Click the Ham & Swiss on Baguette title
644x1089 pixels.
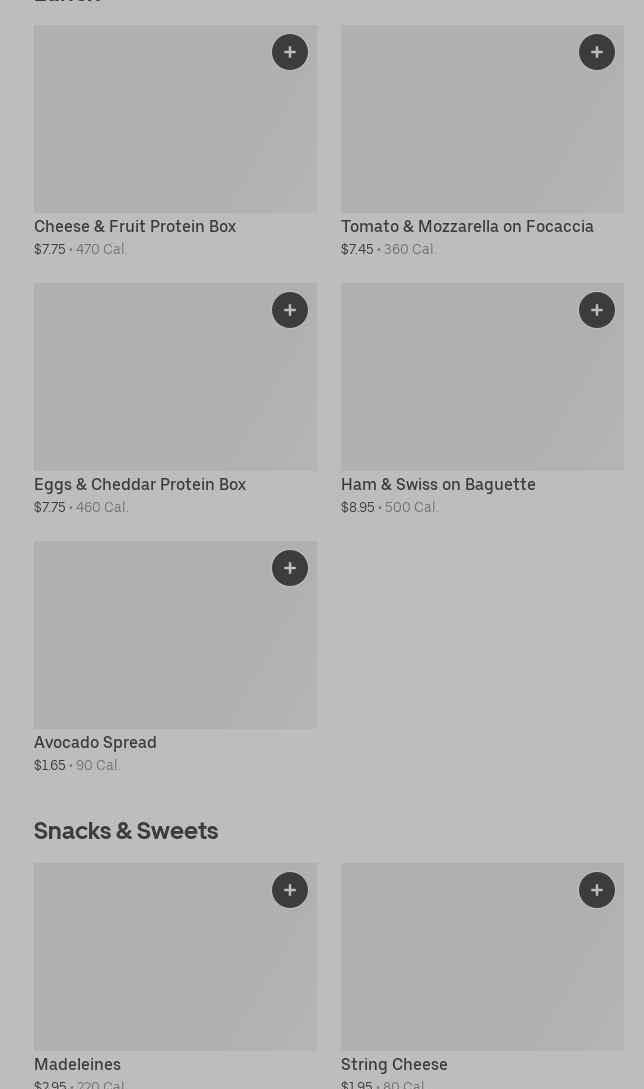click(438, 485)
